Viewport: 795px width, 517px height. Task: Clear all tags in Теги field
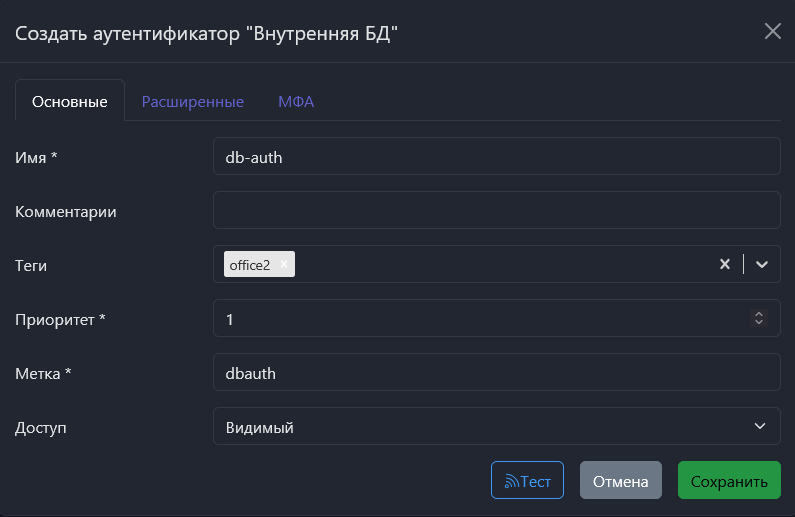point(725,264)
